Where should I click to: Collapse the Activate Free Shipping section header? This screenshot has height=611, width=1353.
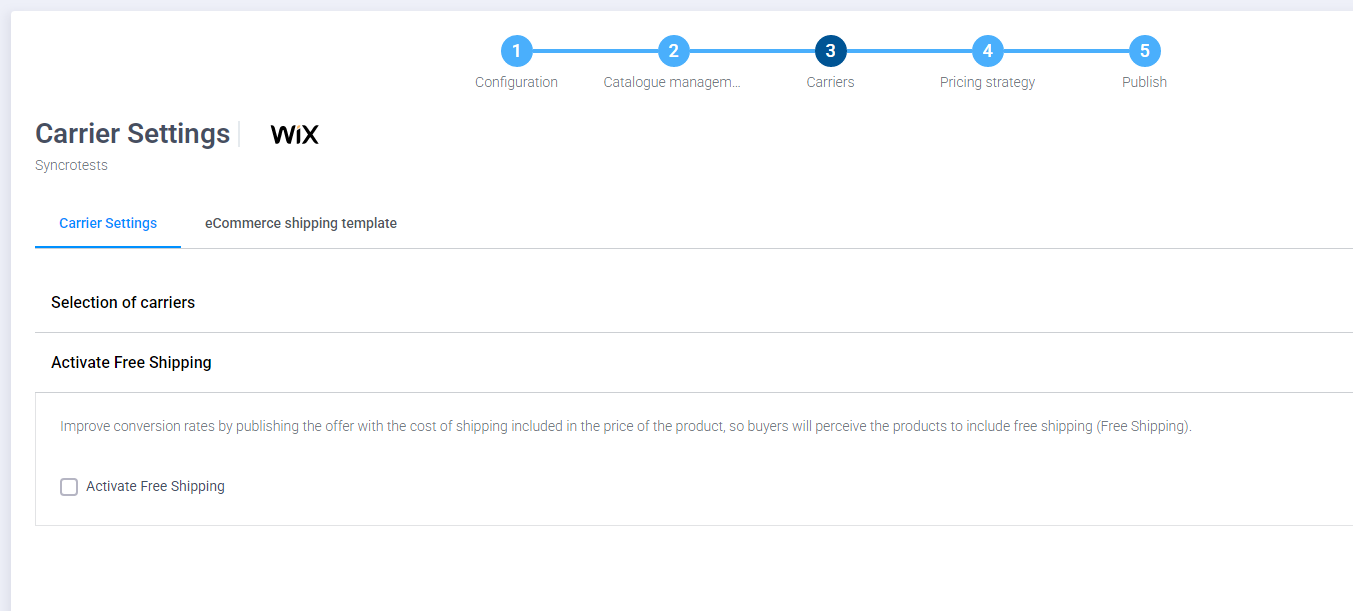click(131, 362)
